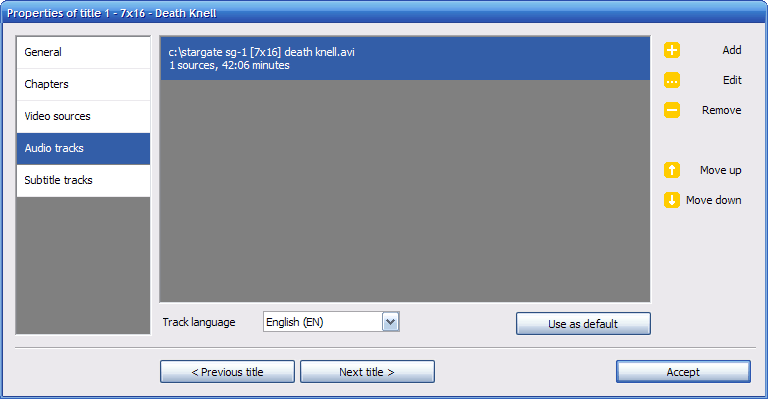
Task: Select the Audio tracks section
Action: click(x=83, y=148)
